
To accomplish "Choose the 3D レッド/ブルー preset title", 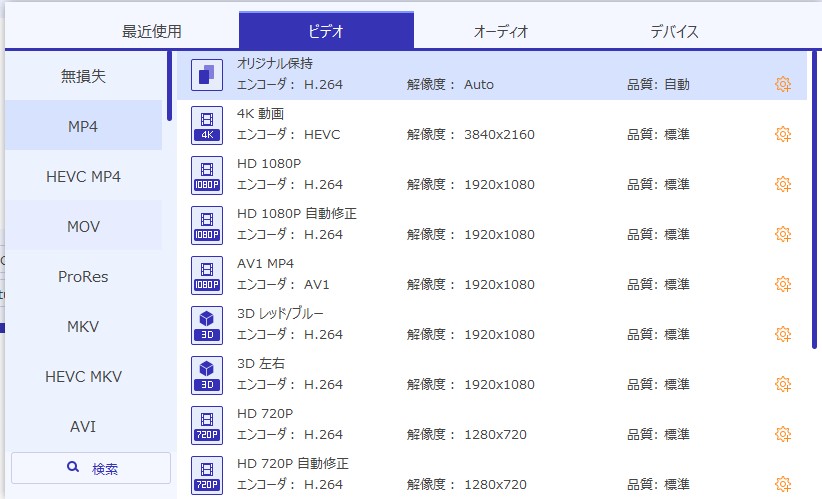I will click(x=280, y=313).
